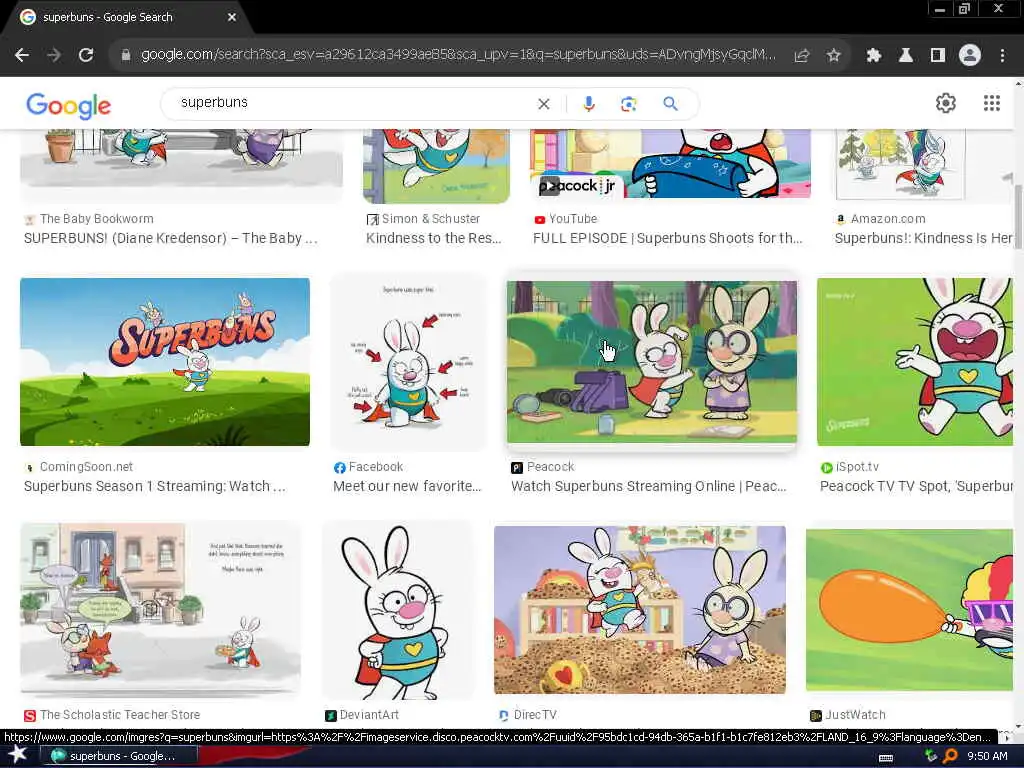This screenshot has height=768, width=1024.
Task: Click the orange search tray icon
Action: [x=951, y=756]
